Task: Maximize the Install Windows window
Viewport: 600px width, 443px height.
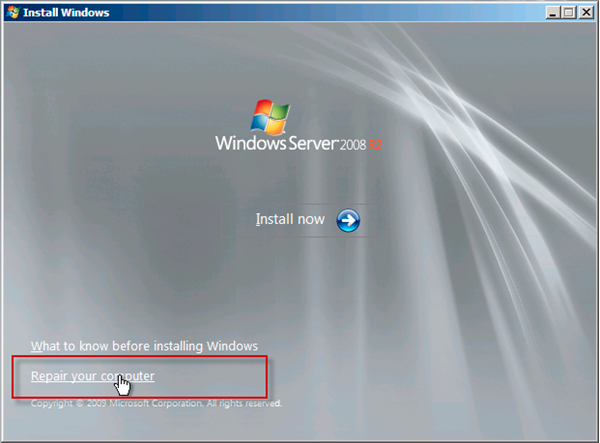Action: (569, 13)
